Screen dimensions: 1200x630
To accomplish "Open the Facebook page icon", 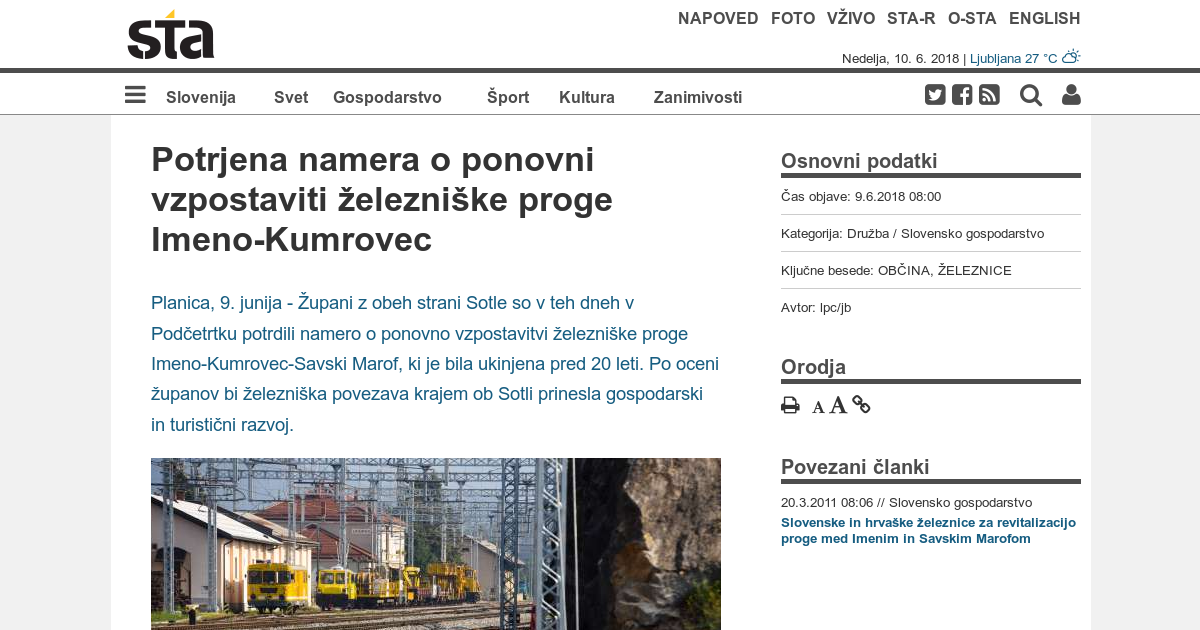I will point(962,96).
